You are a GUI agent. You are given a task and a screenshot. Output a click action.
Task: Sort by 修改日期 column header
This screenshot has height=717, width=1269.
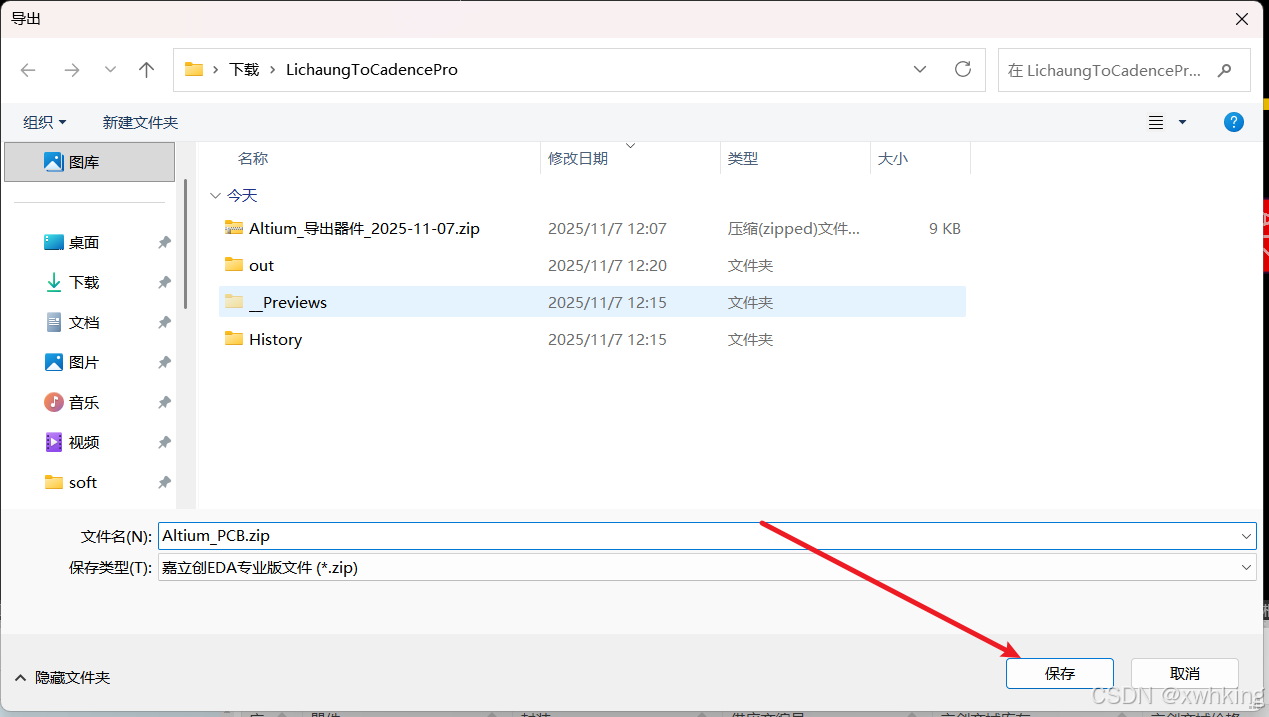(578, 158)
